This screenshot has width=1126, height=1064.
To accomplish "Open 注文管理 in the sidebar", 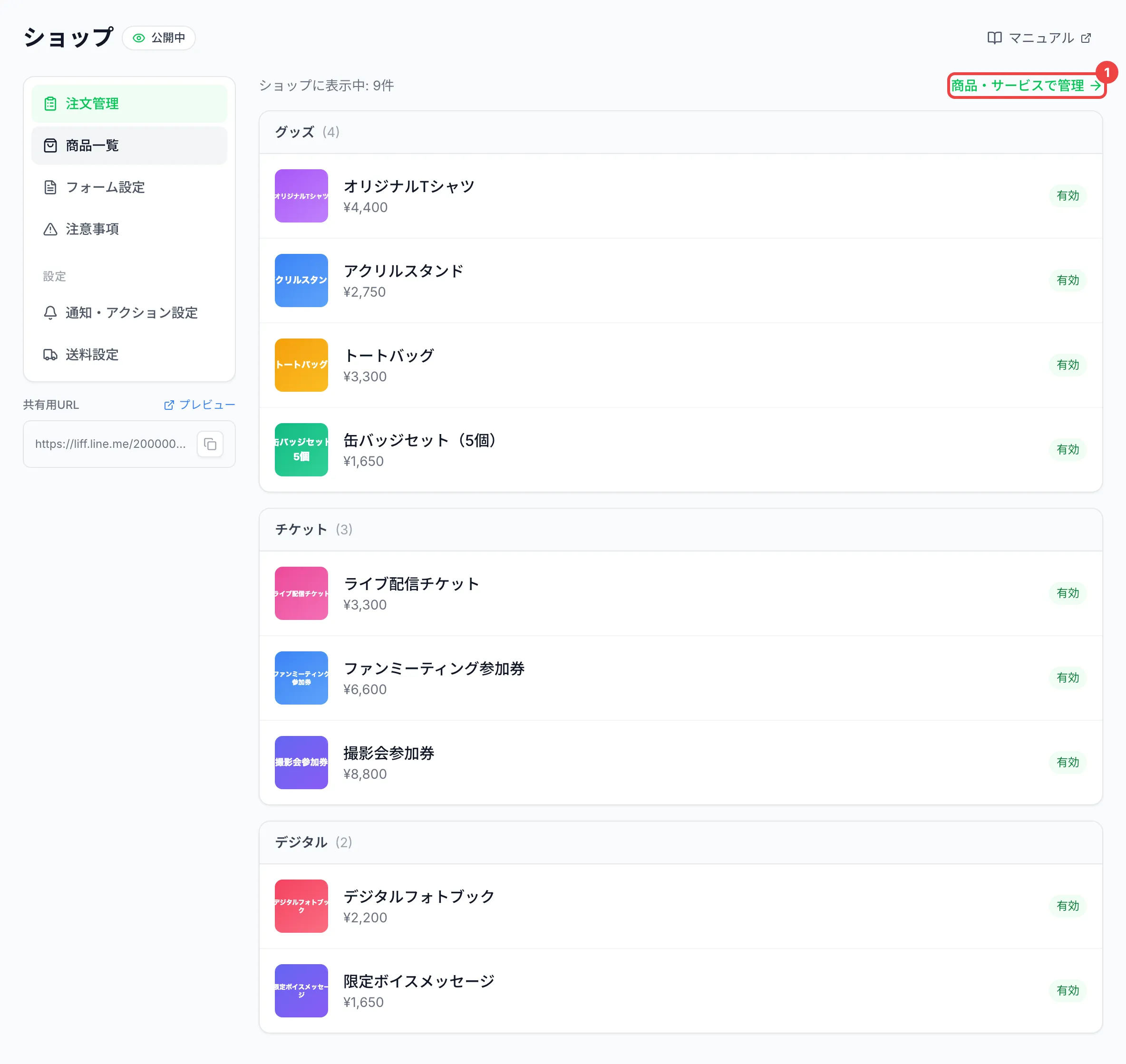I will click(129, 104).
